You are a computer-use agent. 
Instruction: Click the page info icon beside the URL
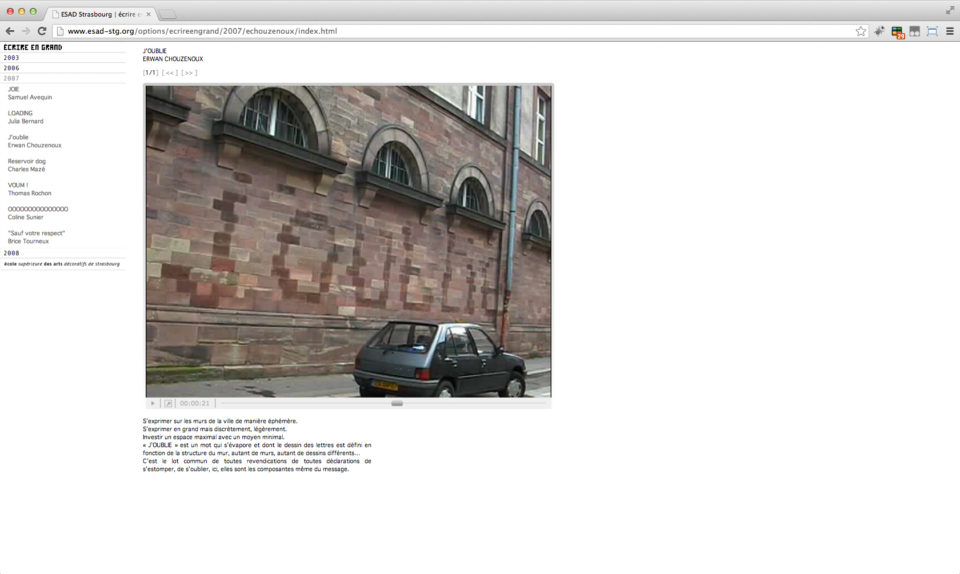coord(60,31)
